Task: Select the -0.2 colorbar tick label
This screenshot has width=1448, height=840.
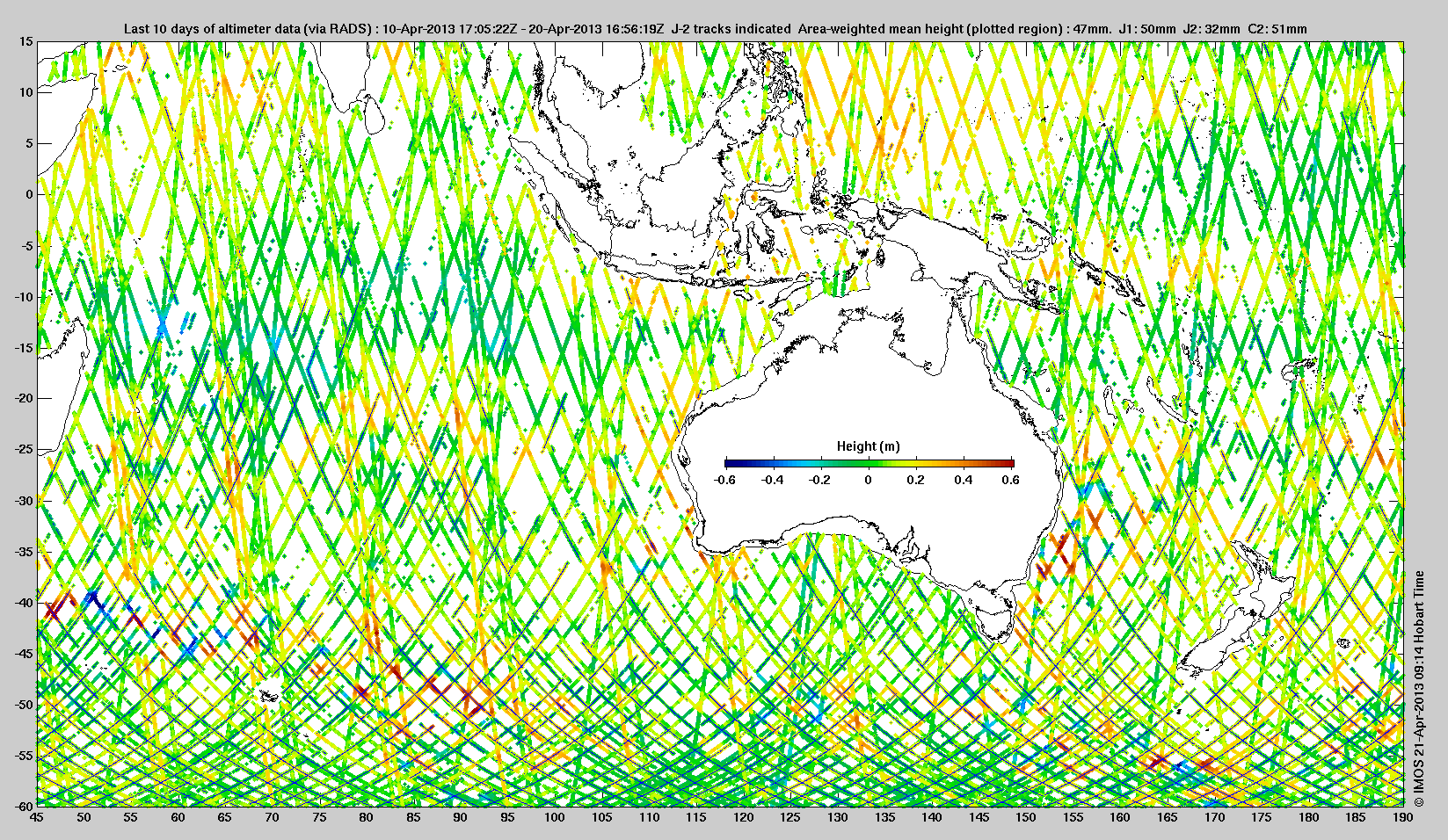Action: click(820, 480)
